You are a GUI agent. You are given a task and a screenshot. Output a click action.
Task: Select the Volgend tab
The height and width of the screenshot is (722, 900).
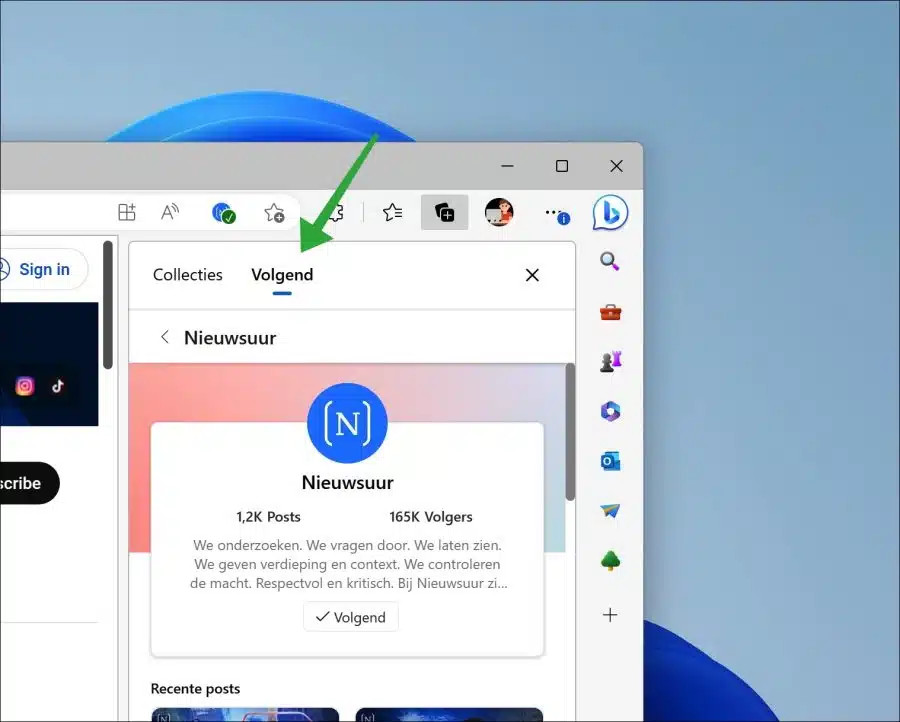point(282,275)
